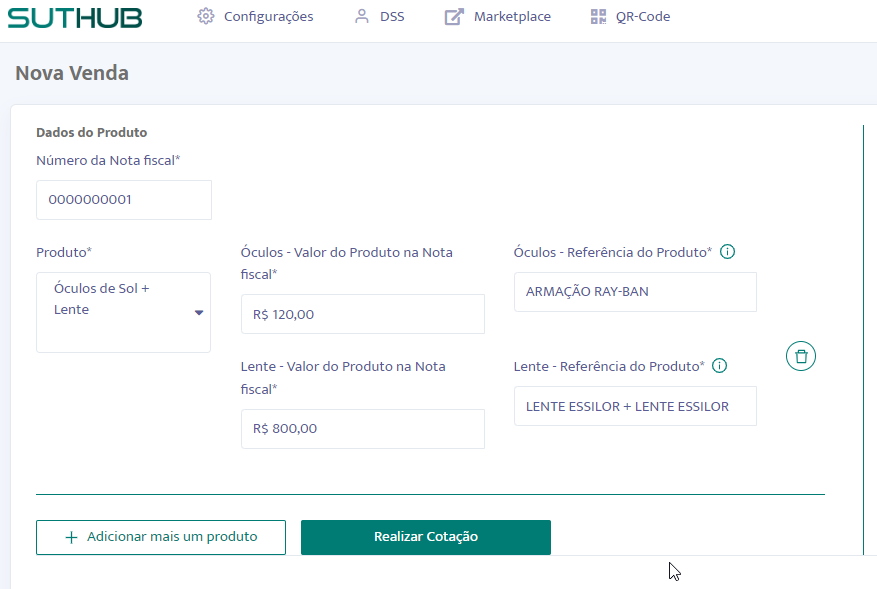Edit the LENTE ESSILOR reference field
Screen dimensions: 877x589
[634, 406]
